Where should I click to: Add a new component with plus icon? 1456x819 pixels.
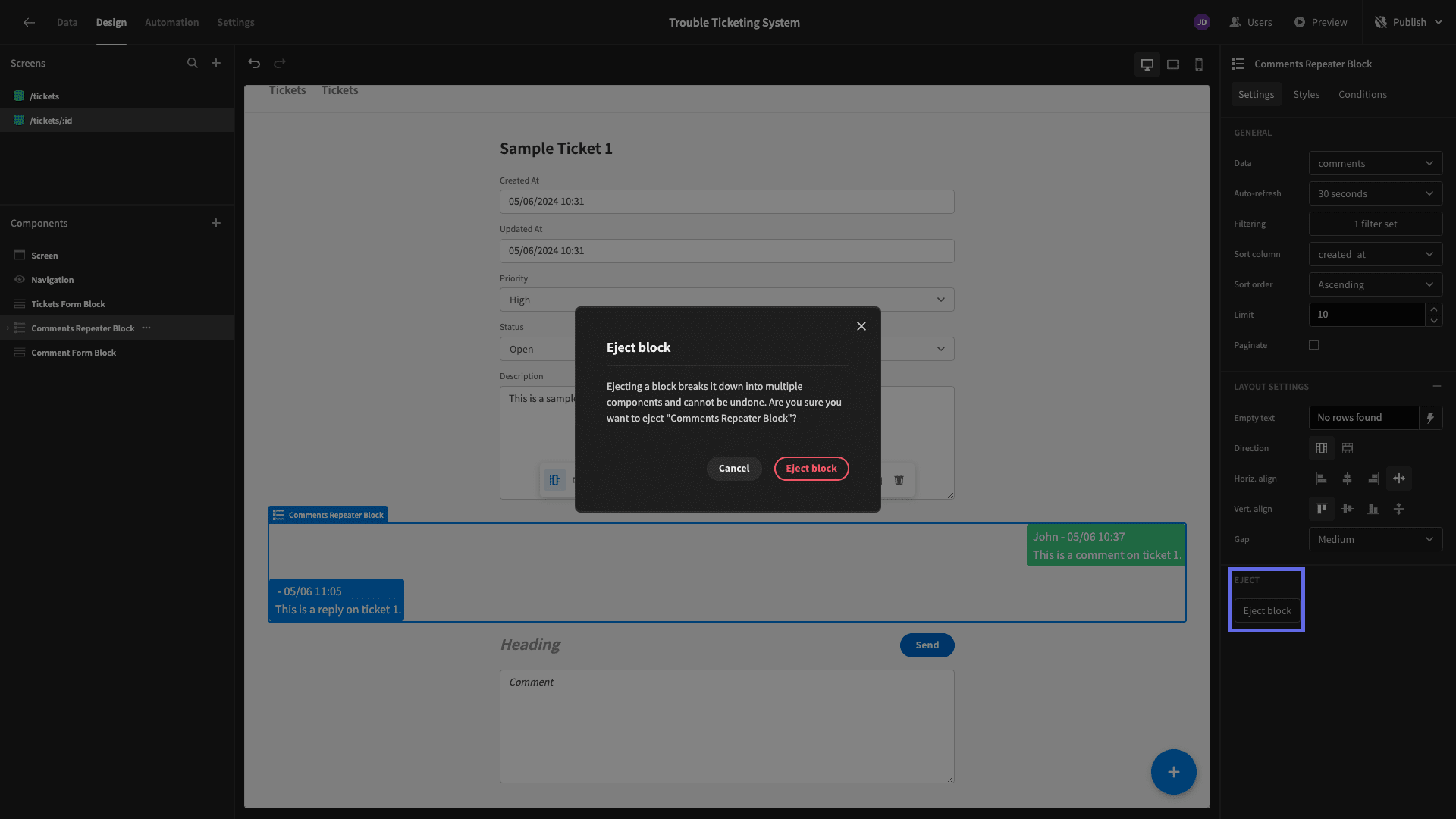[x=216, y=223]
